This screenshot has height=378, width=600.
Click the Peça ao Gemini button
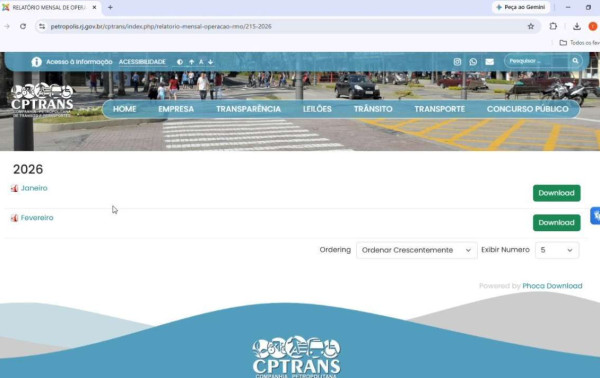point(520,7)
